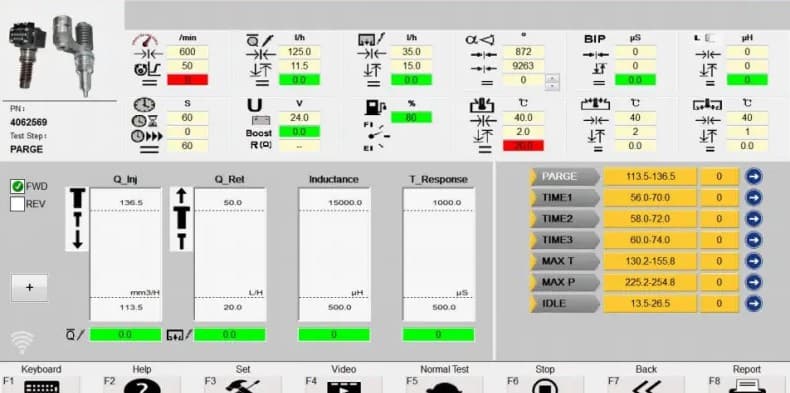The width and height of the screenshot is (790, 393).
Task: Edit the 872 angle field
Action: coord(523,52)
